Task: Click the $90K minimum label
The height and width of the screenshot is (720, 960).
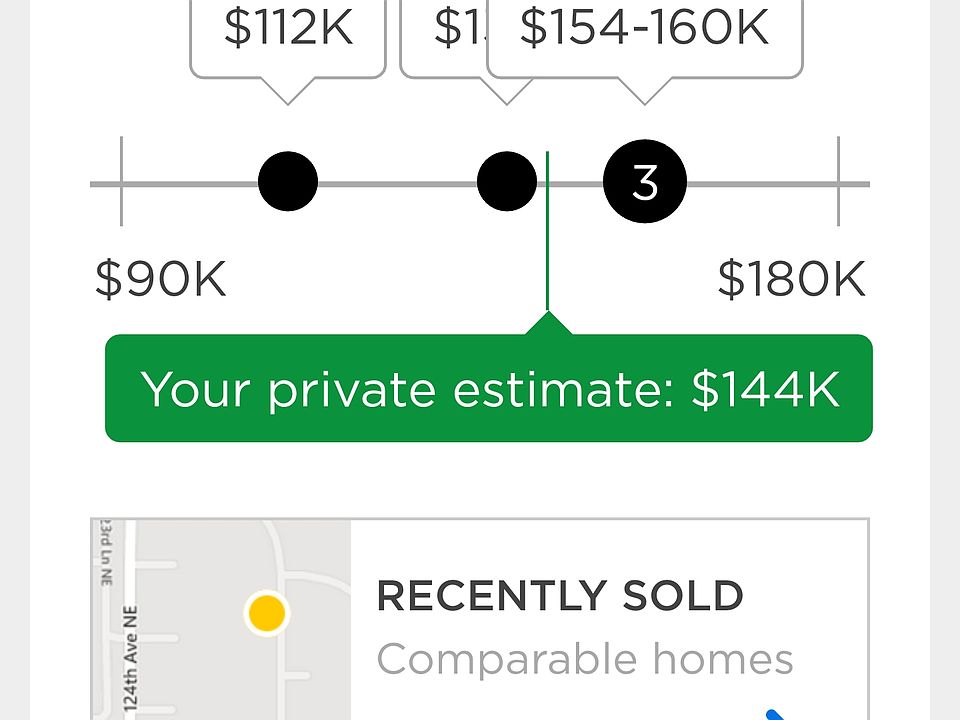Action: click(160, 279)
